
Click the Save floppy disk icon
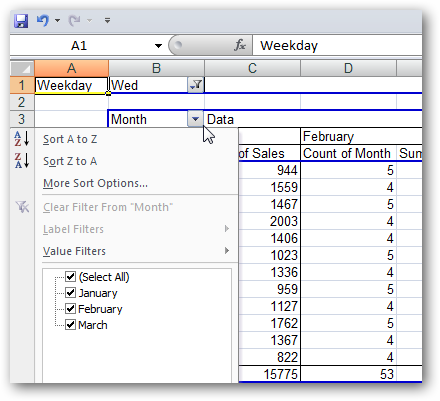[x=21, y=21]
